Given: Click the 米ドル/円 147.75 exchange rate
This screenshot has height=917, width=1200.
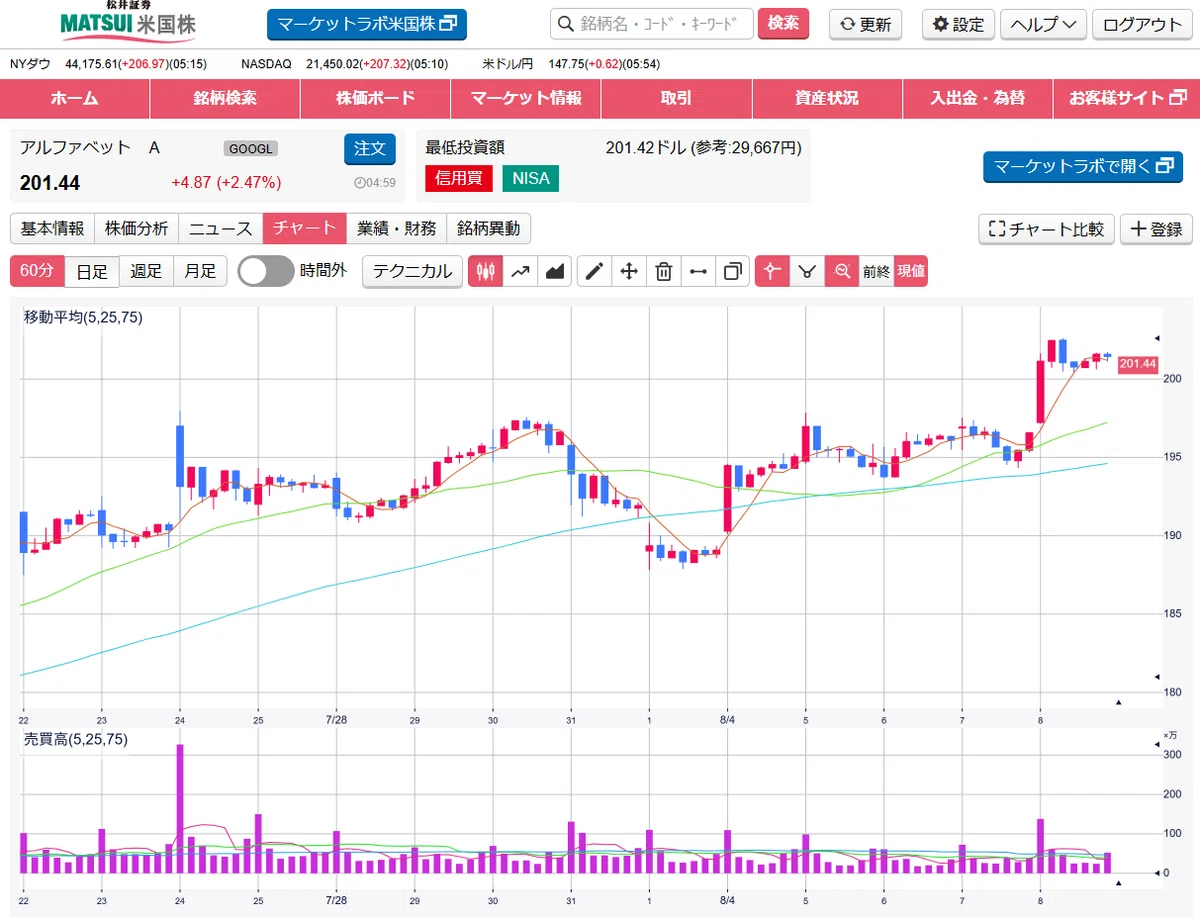Looking at the screenshot, I should tap(571, 64).
